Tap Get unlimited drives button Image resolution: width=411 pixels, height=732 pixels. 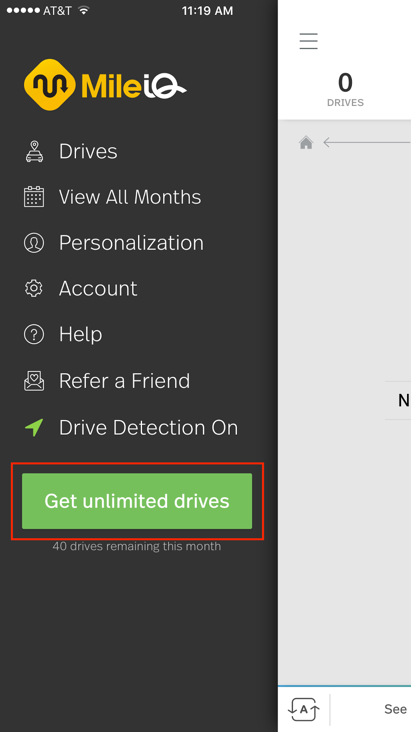137,501
